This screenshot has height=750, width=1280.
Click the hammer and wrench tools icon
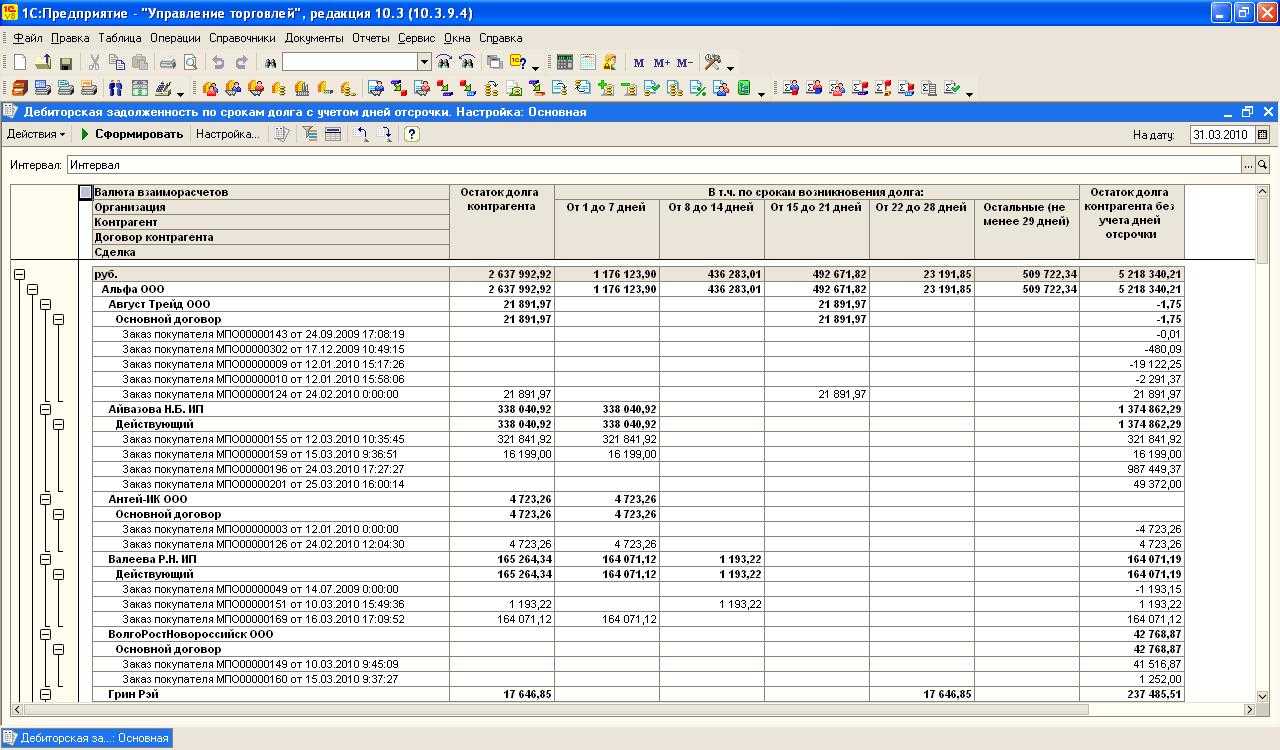713,62
